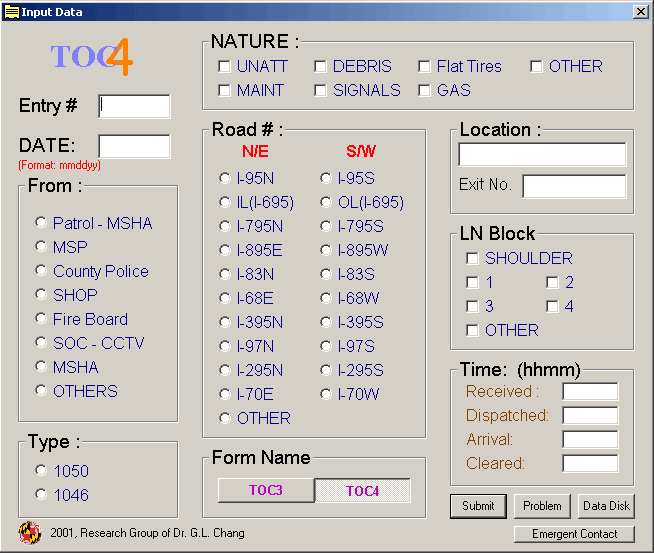Pick type 1050 radio button

tap(41, 470)
